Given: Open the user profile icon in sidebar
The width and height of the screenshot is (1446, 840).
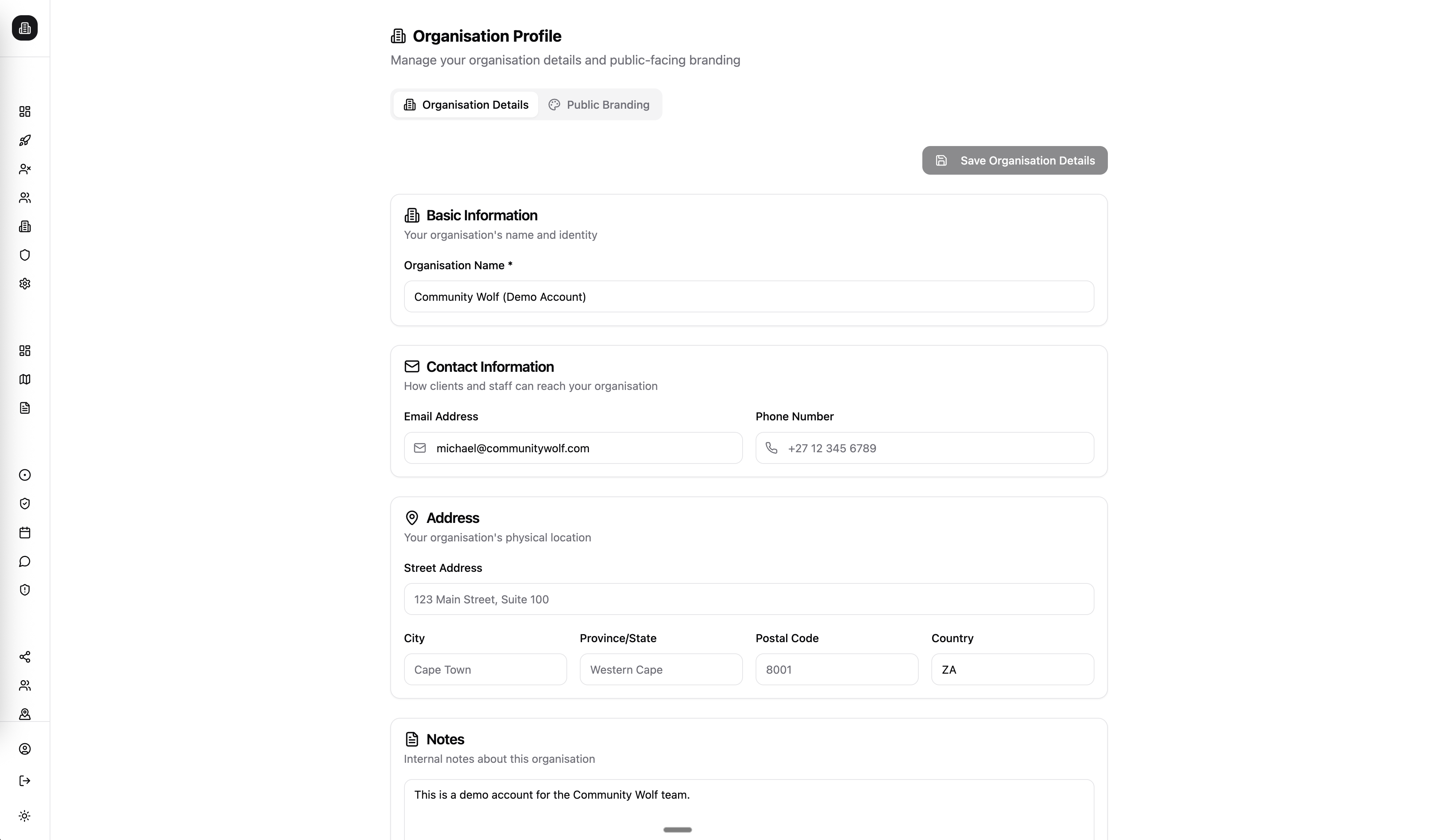Looking at the screenshot, I should tap(25, 749).
